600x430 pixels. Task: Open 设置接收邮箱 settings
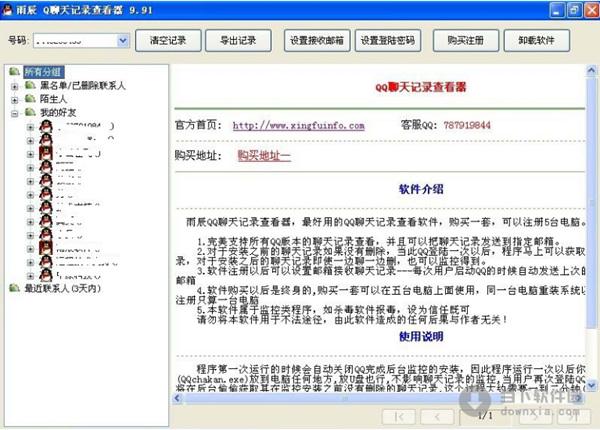pyautogui.click(x=317, y=41)
